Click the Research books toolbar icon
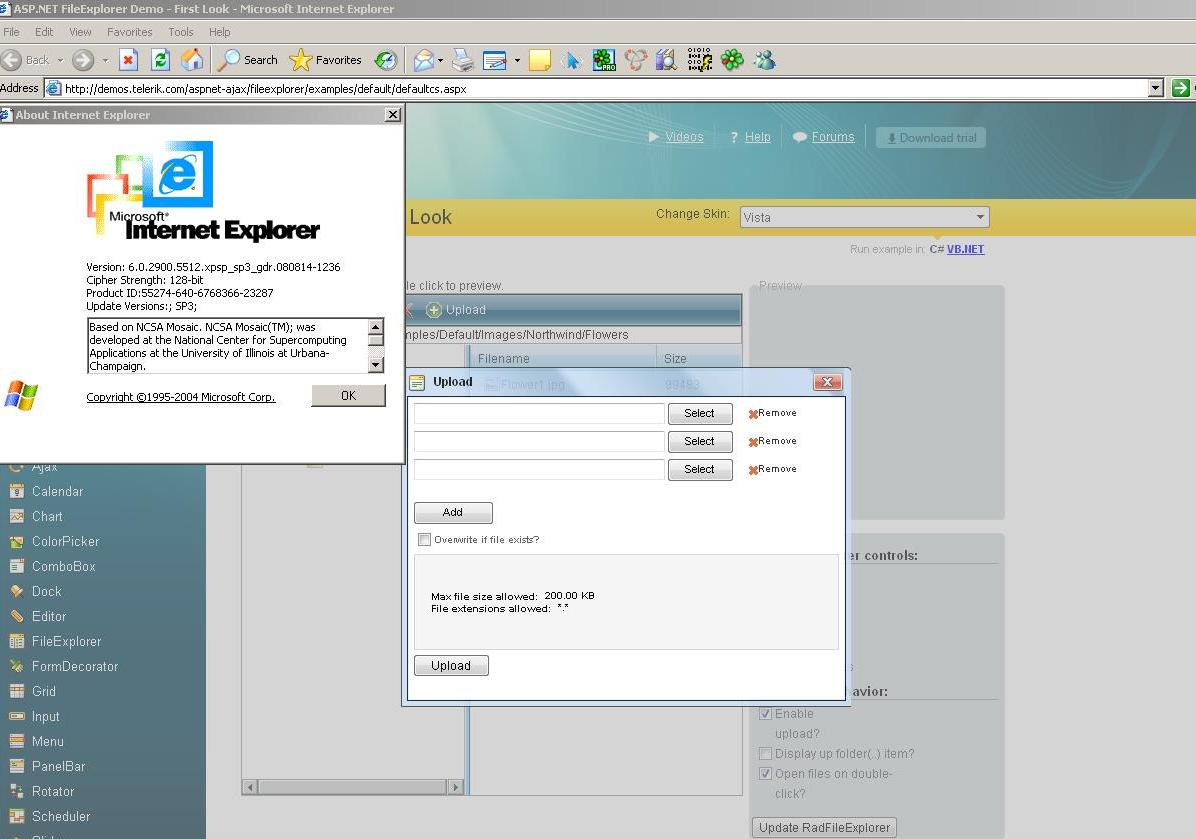The width and height of the screenshot is (1196, 839). point(667,59)
